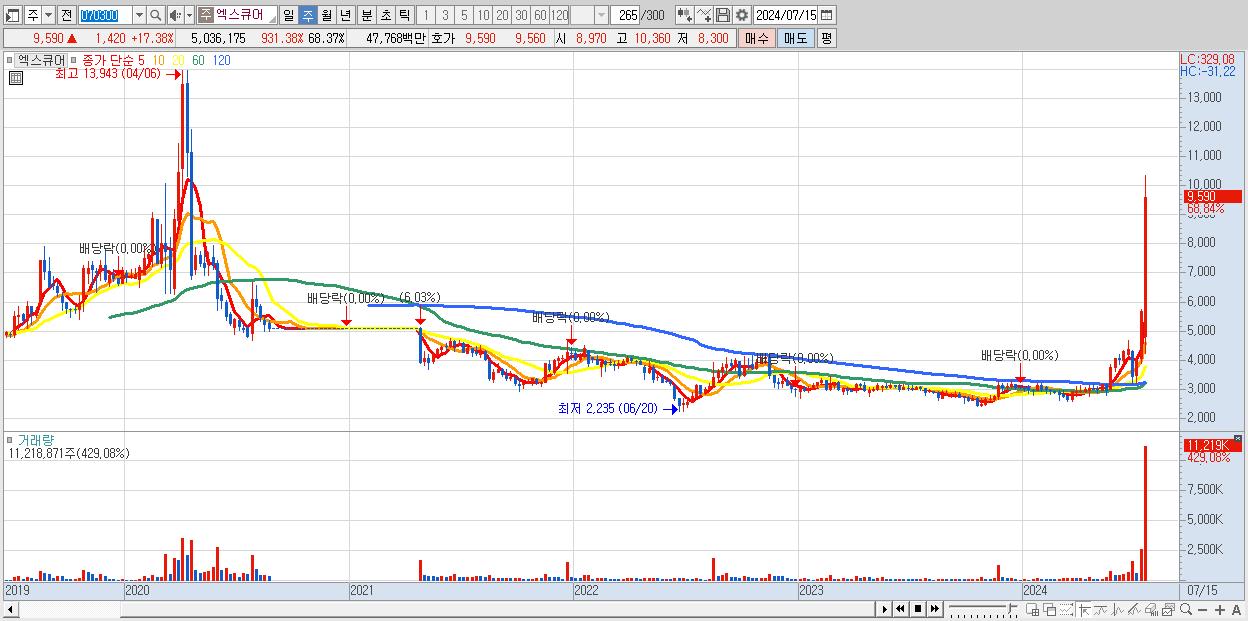Zoom out with the minus icon

tap(1202, 609)
